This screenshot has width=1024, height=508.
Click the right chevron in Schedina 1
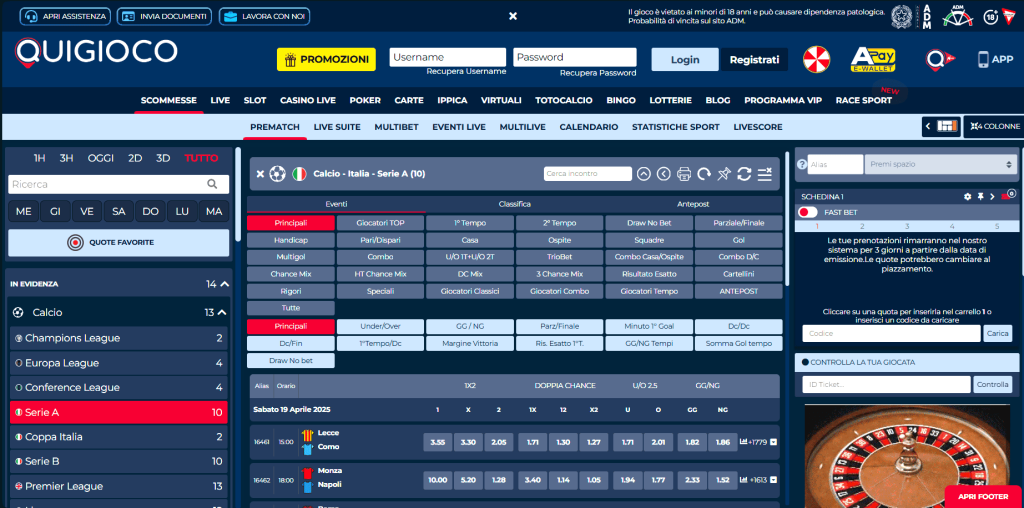pyautogui.click(x=993, y=197)
